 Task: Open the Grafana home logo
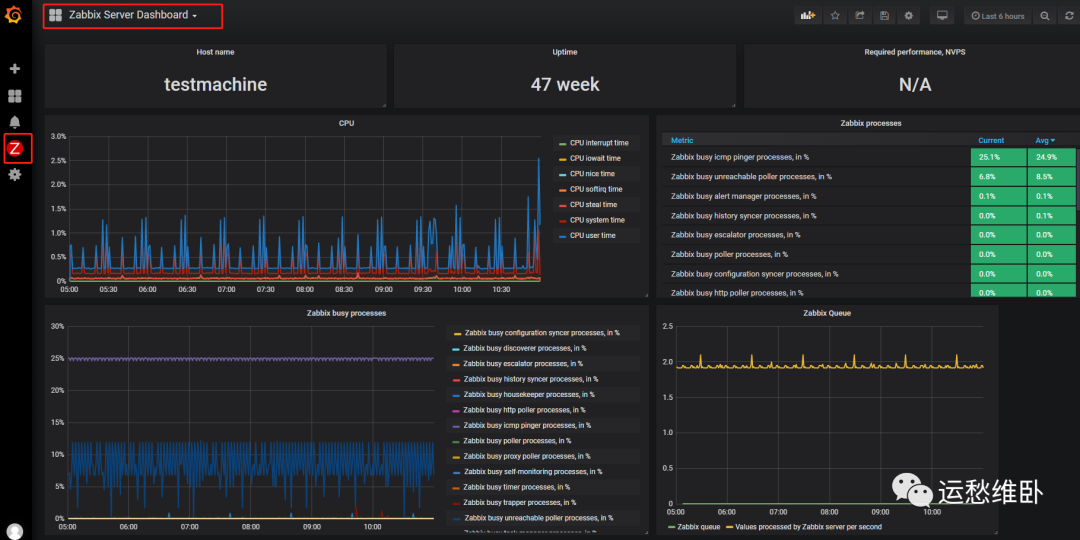click(x=14, y=14)
